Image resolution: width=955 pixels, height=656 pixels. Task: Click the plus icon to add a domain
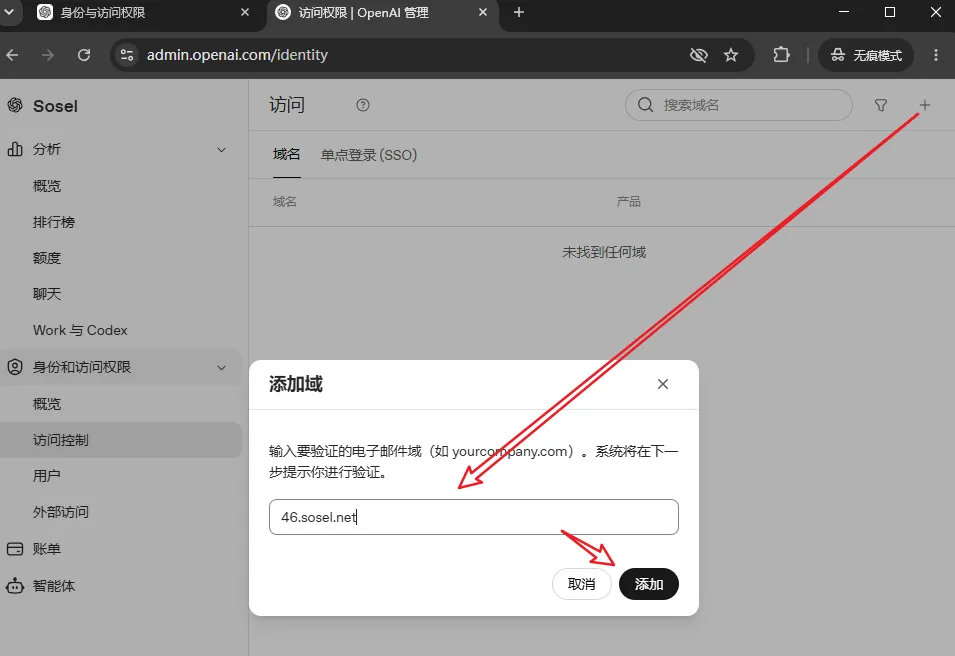925,105
